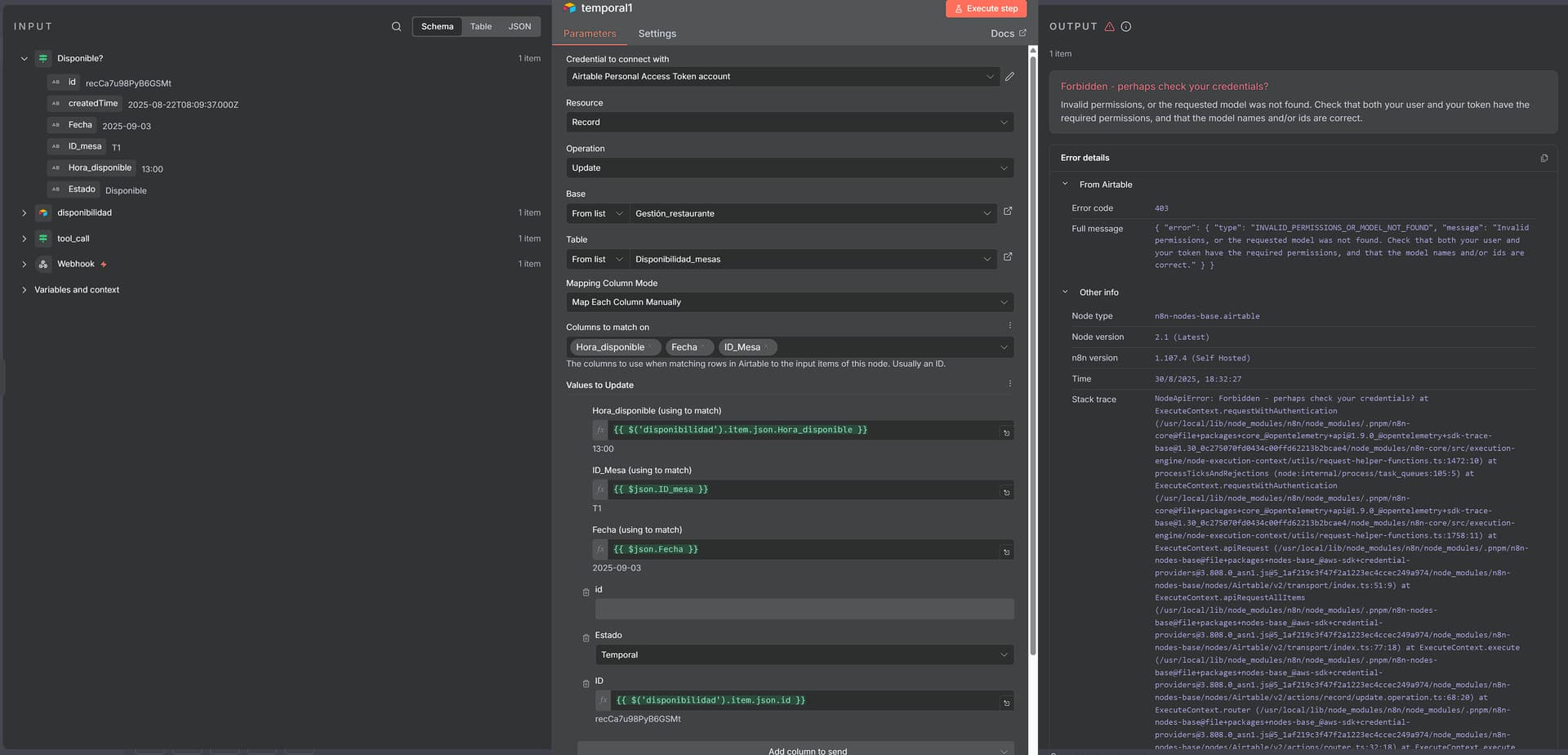Open the Table external link icon
1568x755 pixels.
point(1008,257)
